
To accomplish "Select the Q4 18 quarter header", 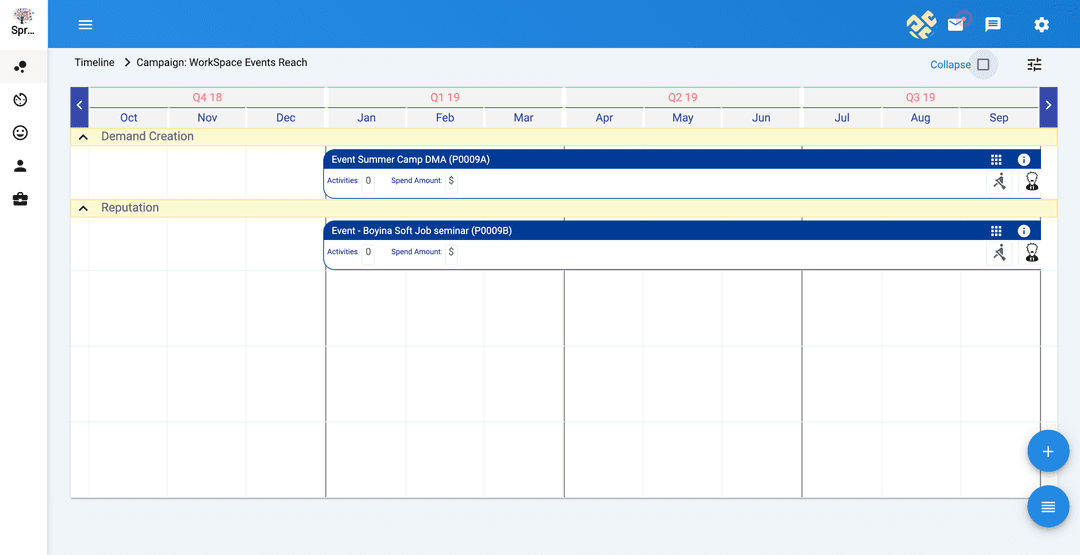I will pyautogui.click(x=207, y=97).
